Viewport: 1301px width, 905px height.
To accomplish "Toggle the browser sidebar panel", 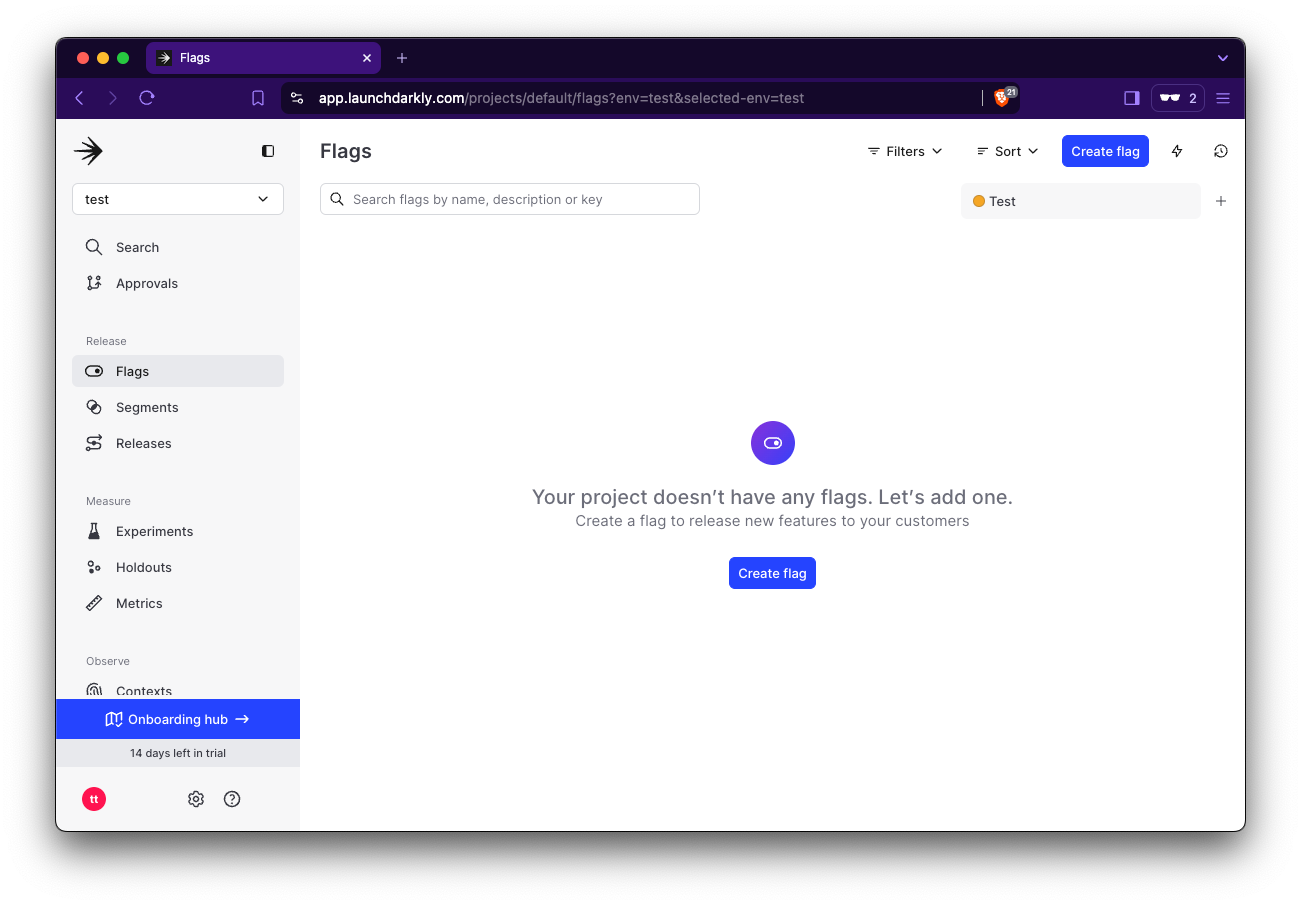I will click(1131, 98).
